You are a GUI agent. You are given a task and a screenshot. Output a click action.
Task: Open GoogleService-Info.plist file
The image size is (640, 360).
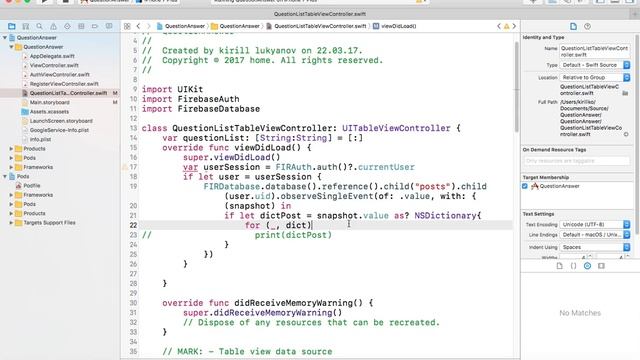click(59, 130)
